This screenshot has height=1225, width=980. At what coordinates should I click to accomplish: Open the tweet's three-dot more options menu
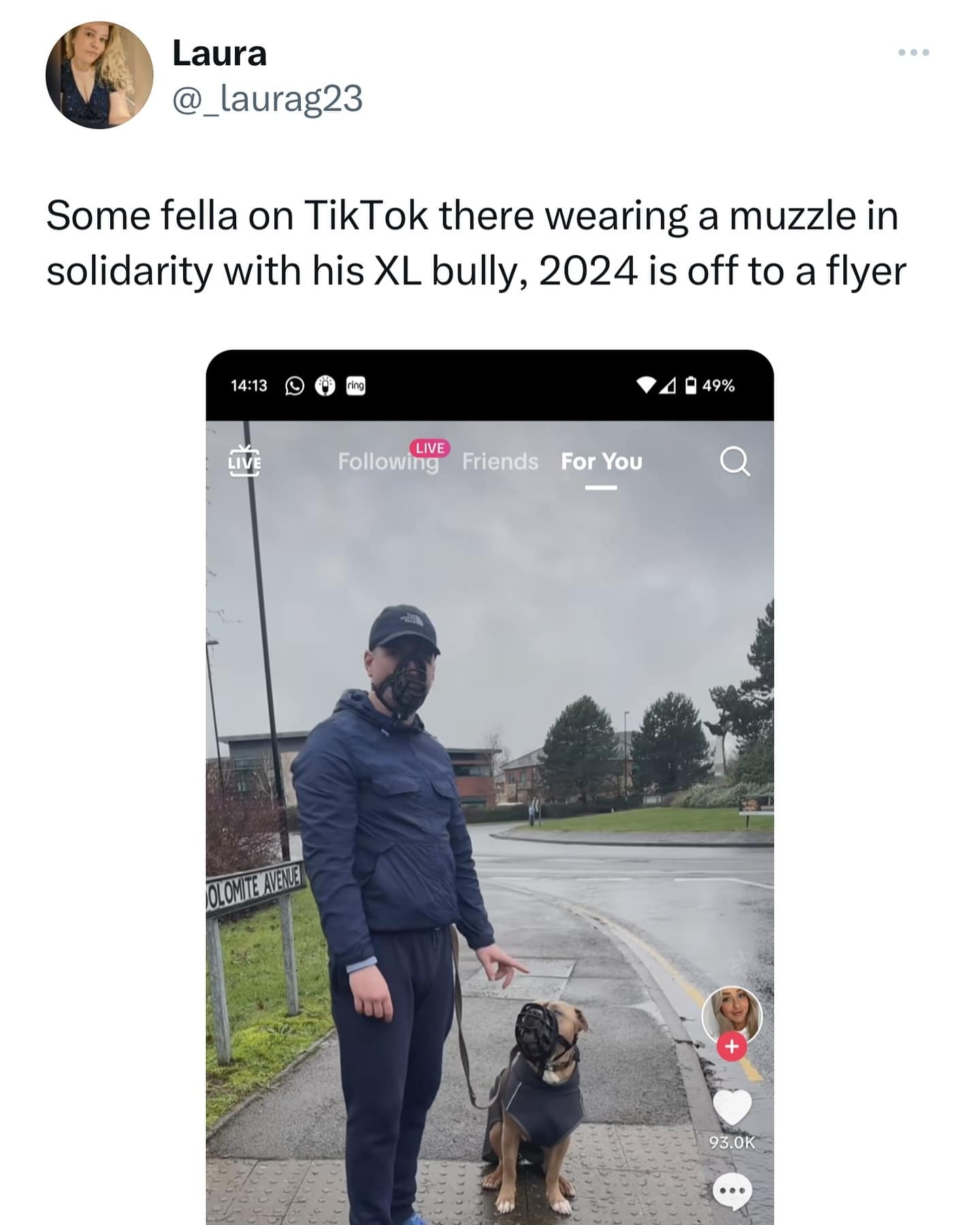point(913,52)
